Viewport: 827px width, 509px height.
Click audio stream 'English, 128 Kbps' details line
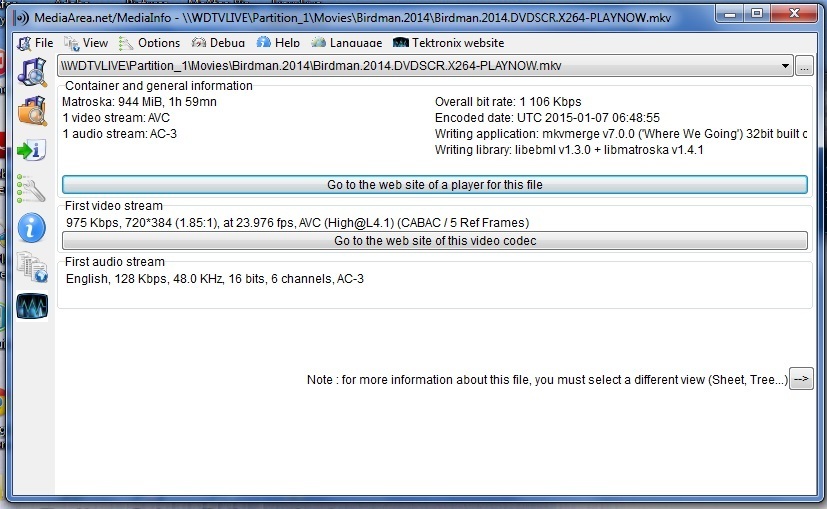pos(215,278)
